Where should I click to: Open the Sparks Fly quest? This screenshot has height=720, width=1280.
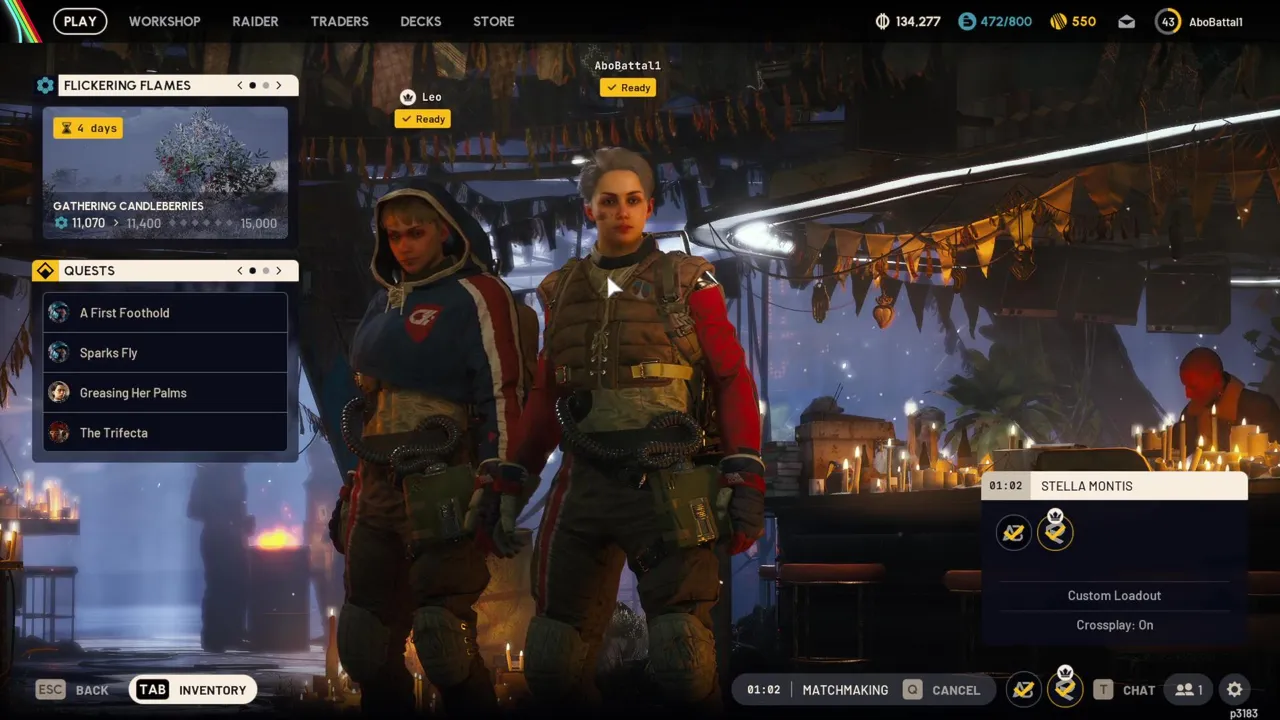tap(165, 353)
